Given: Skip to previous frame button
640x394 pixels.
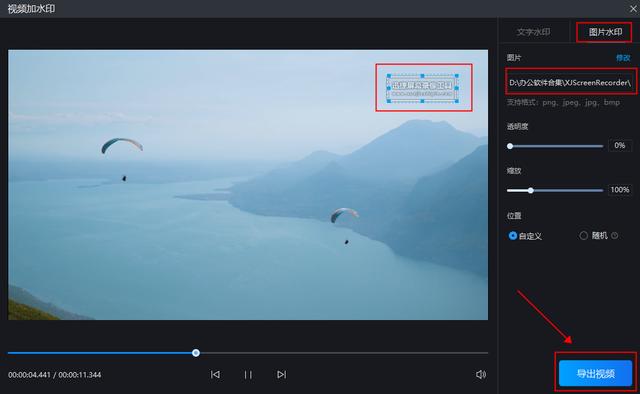Looking at the screenshot, I should pyautogui.click(x=215, y=374).
